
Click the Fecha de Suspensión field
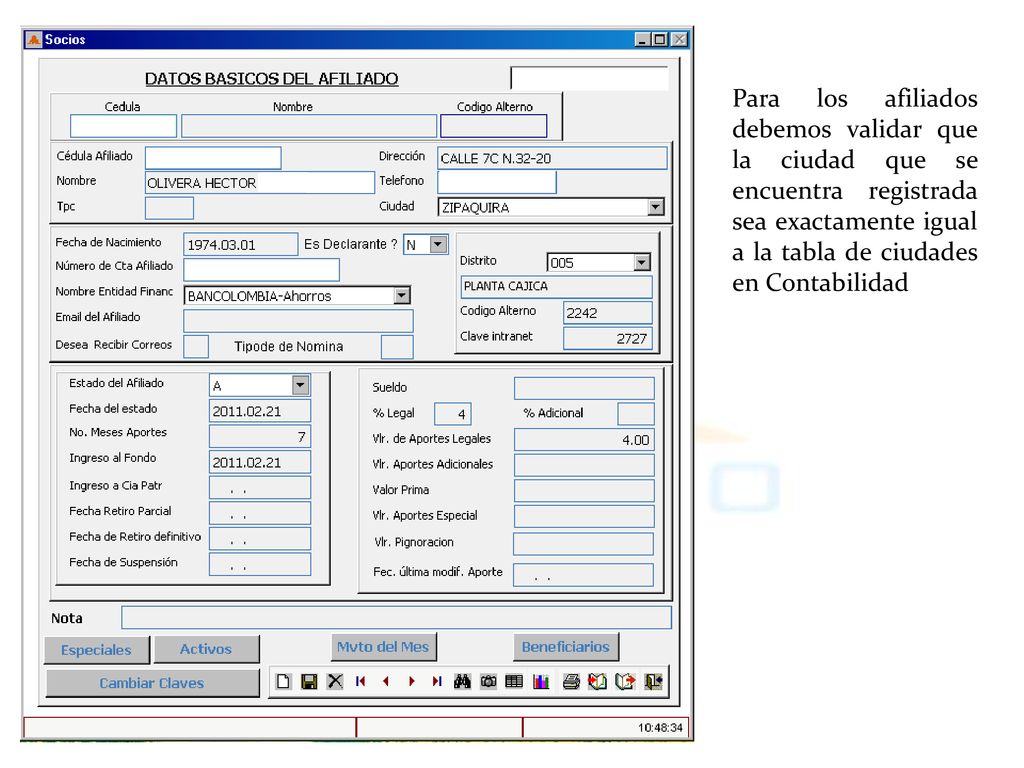(260, 564)
